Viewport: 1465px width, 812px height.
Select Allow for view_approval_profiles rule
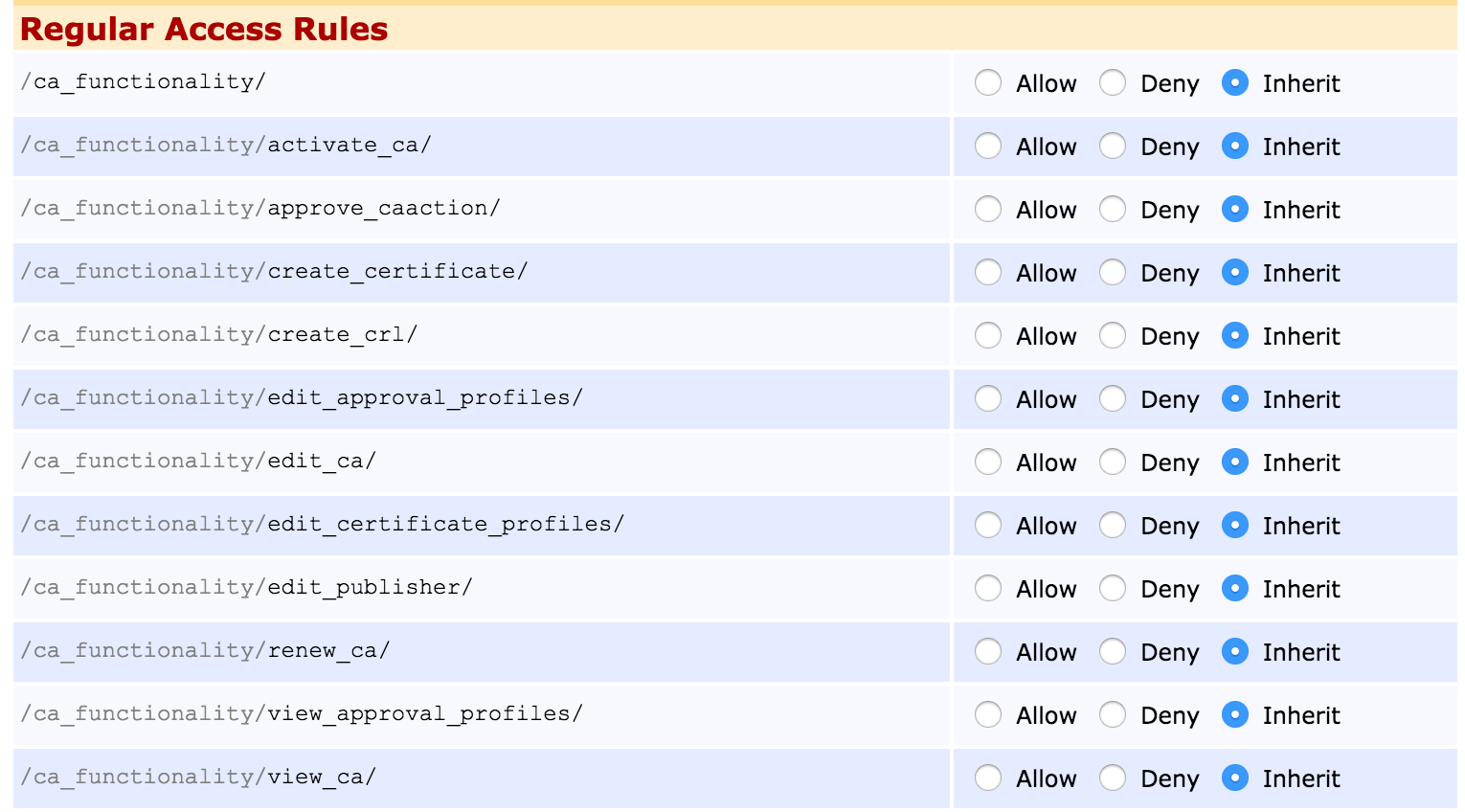[988, 715]
